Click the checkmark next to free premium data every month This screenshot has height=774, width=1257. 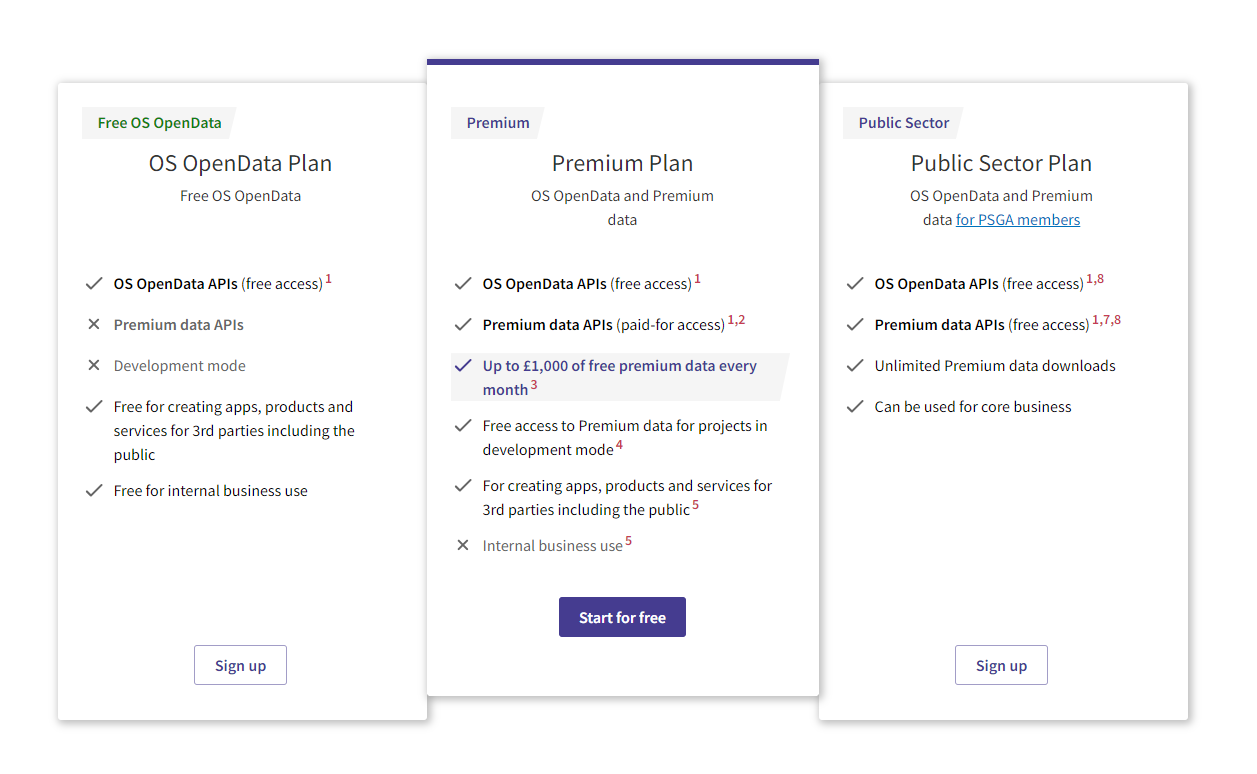[463, 366]
